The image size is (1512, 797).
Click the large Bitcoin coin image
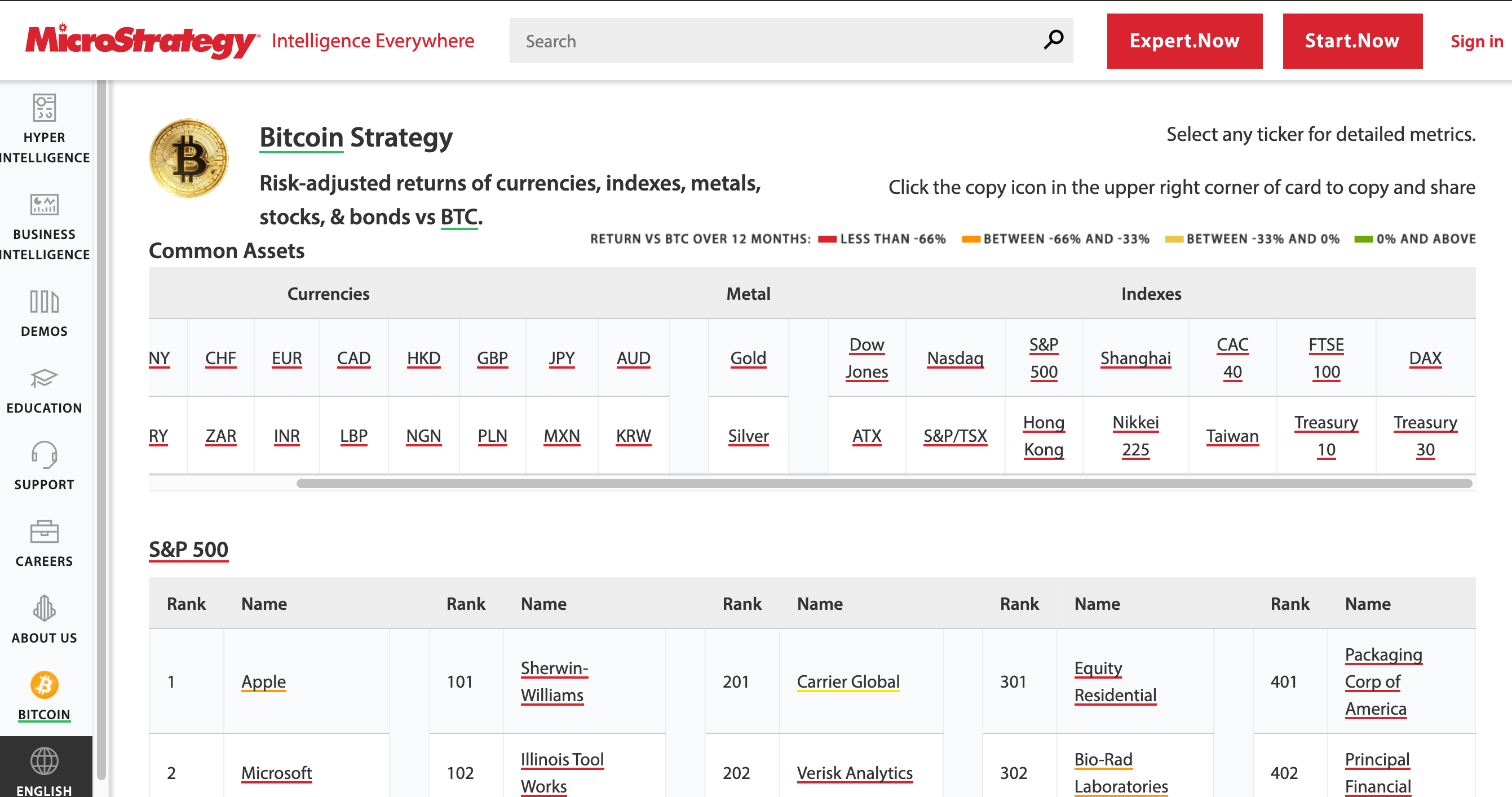[x=188, y=158]
